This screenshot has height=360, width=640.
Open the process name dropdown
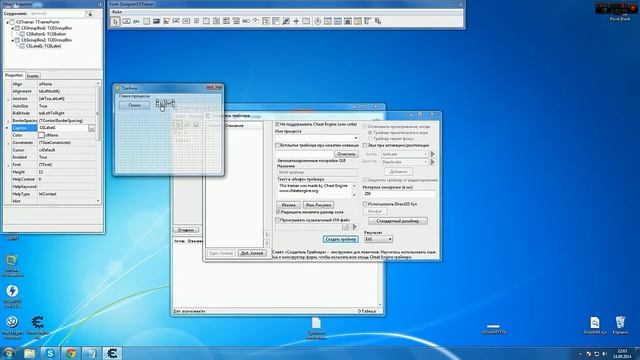point(356,138)
